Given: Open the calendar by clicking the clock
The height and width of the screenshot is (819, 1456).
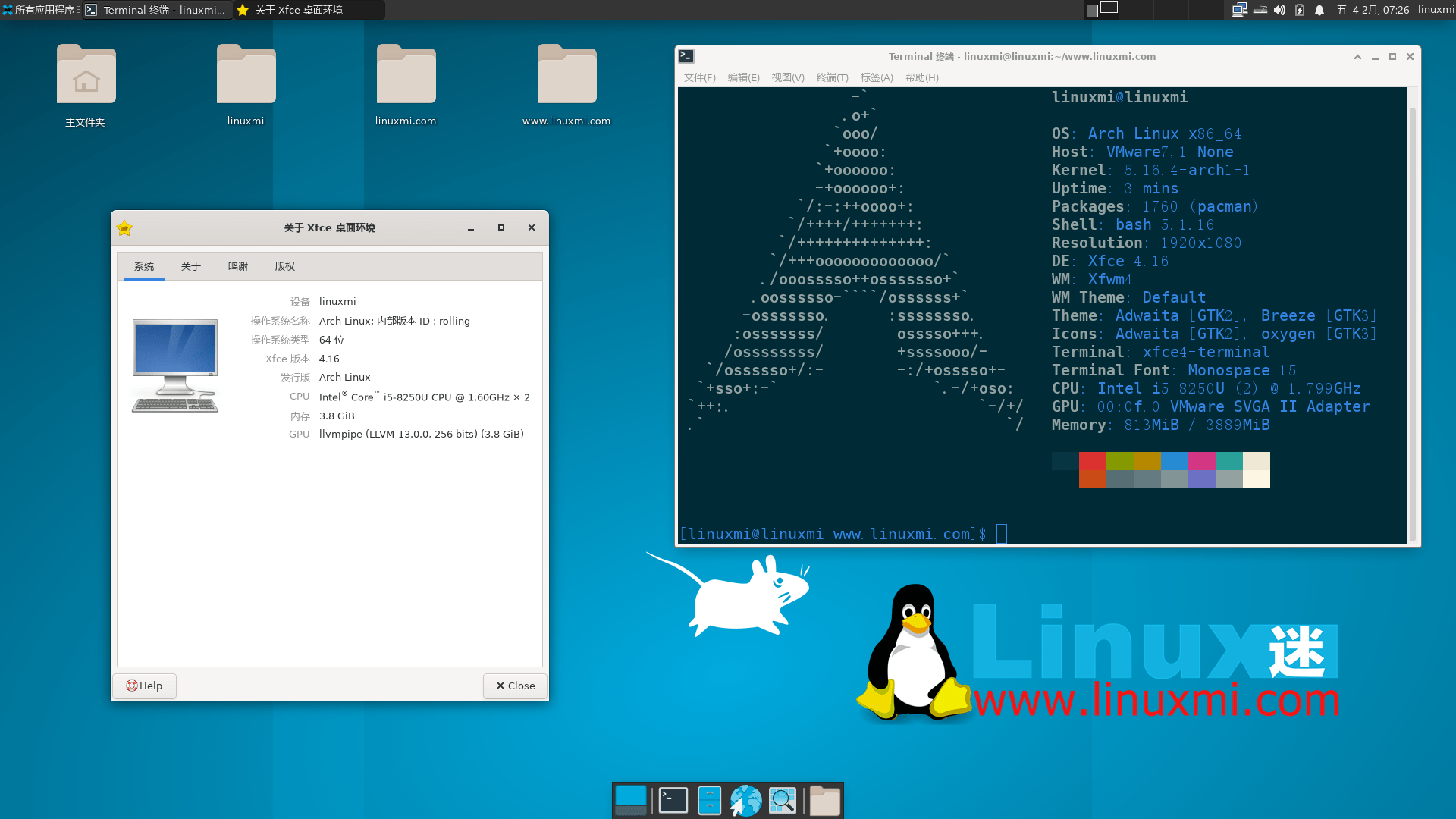Looking at the screenshot, I should coord(1374,10).
